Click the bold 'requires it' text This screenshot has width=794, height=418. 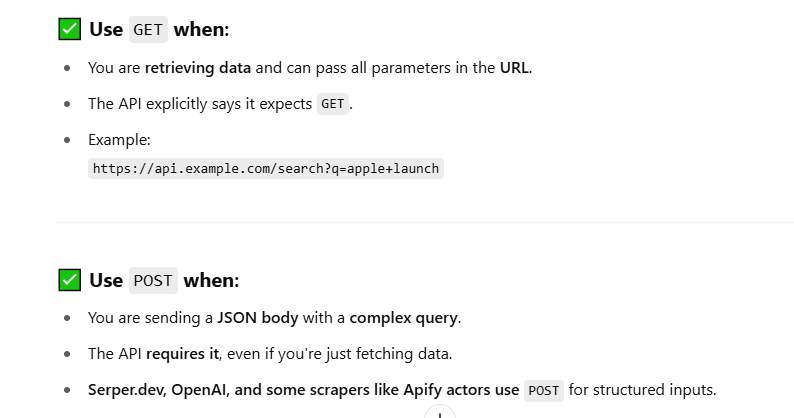click(181, 354)
